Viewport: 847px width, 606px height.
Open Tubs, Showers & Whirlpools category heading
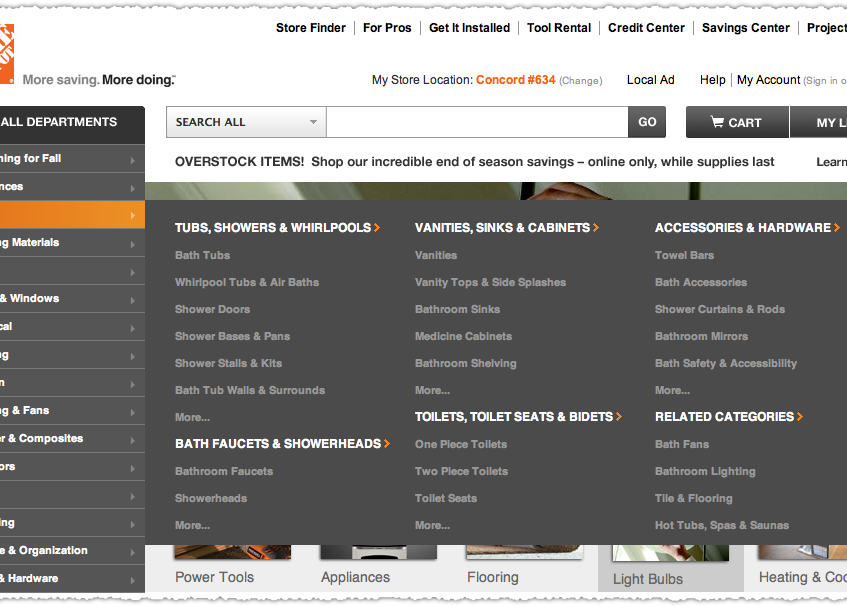click(x=277, y=228)
